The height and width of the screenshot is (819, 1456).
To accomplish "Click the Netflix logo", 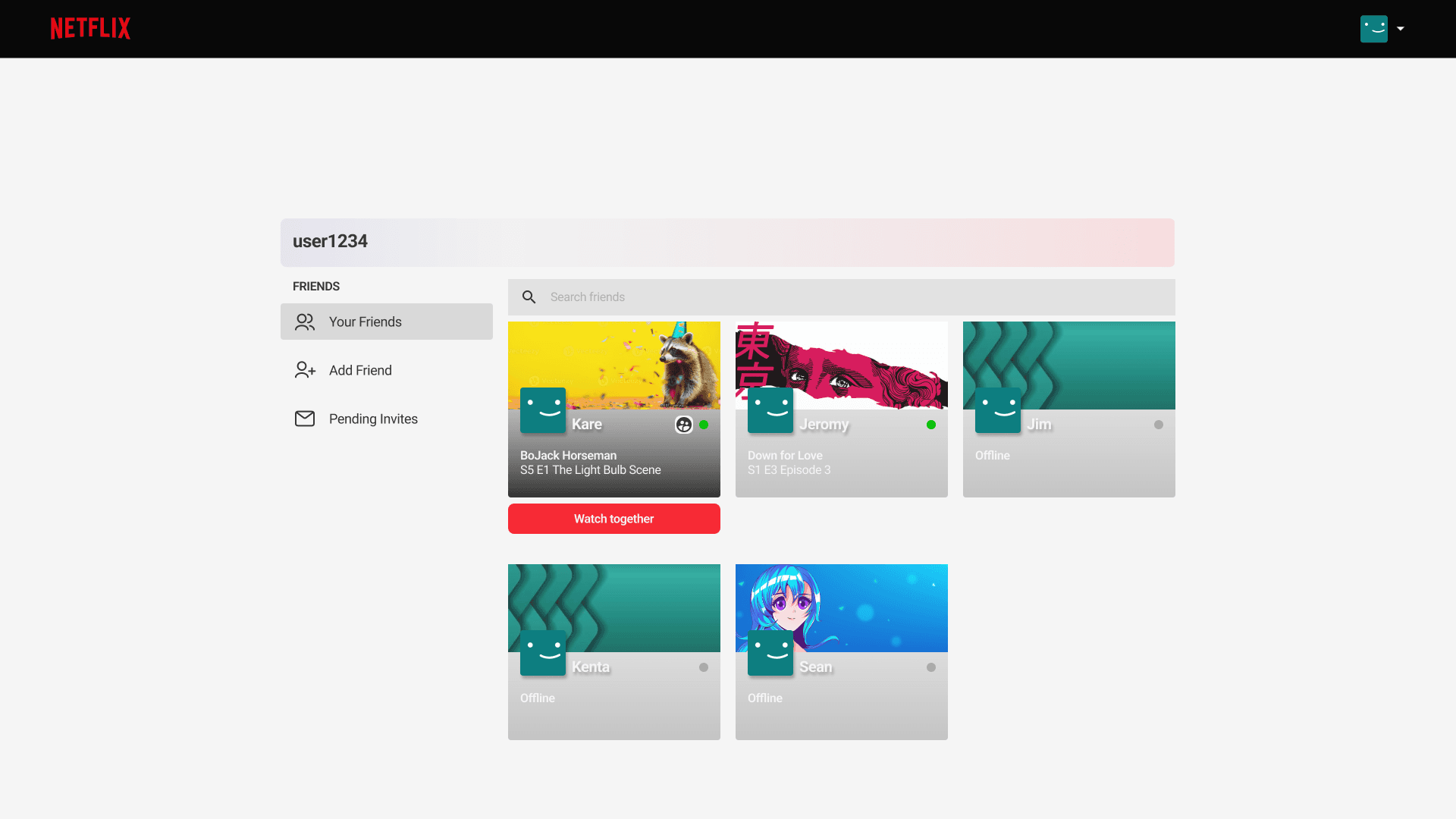I will pos(90,29).
